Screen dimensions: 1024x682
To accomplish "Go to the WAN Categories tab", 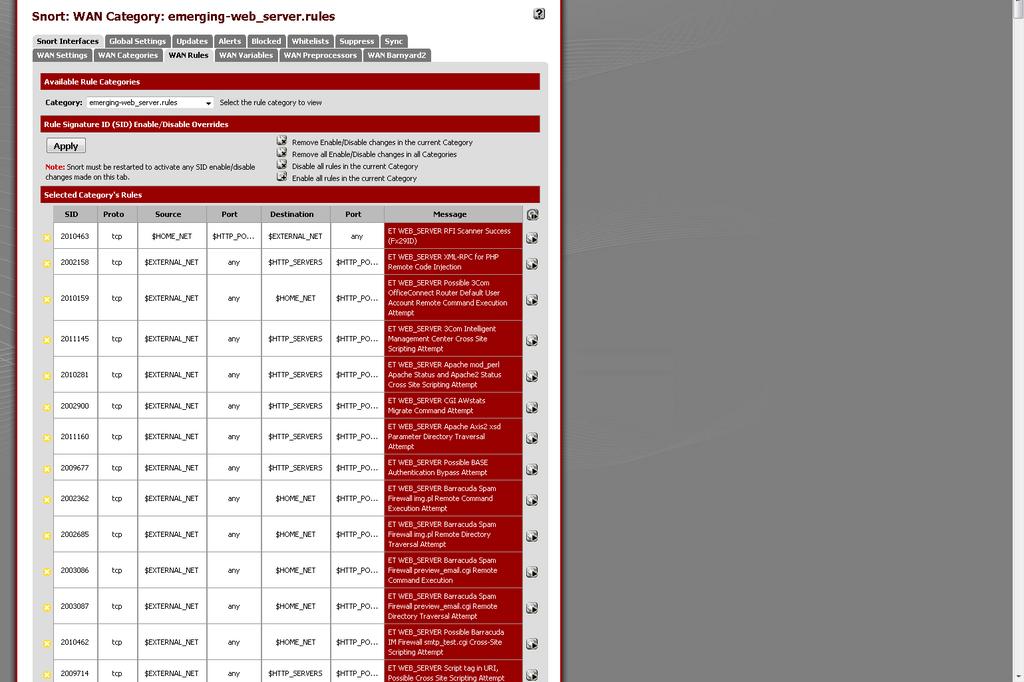I will coord(128,56).
